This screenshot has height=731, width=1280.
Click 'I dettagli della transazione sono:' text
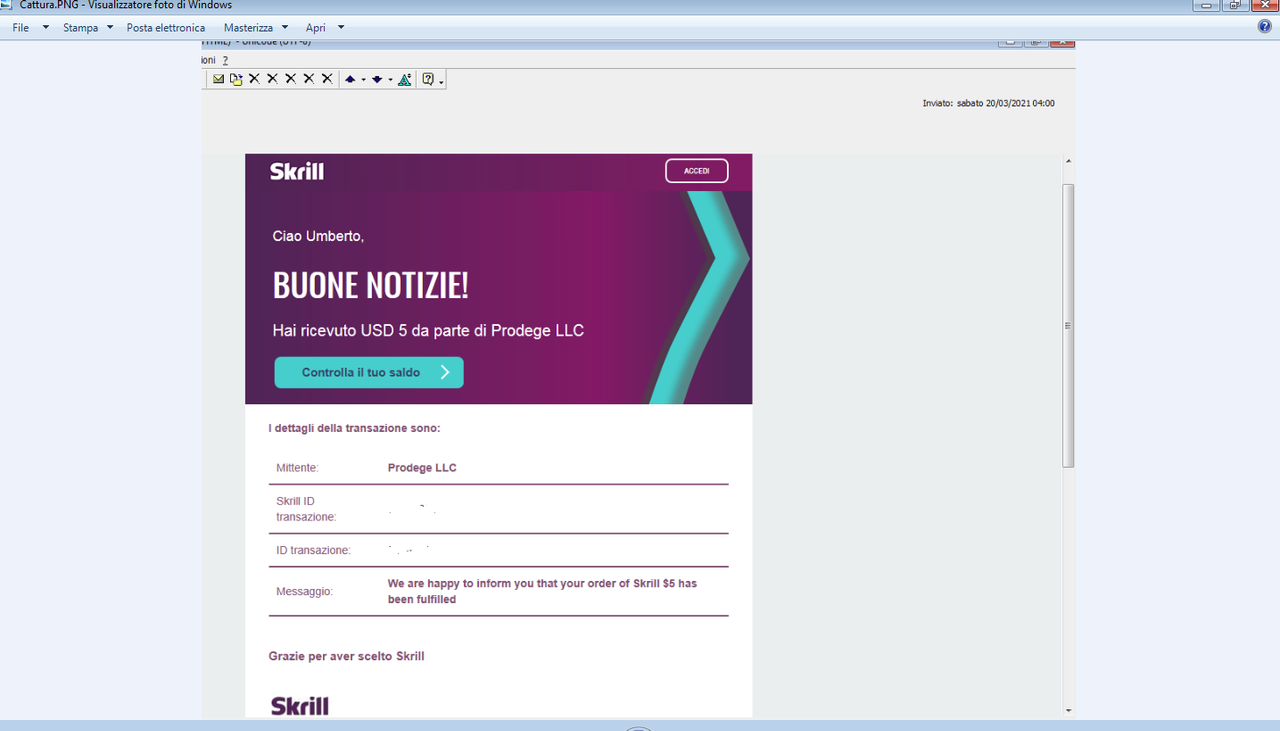pyautogui.click(x=354, y=429)
